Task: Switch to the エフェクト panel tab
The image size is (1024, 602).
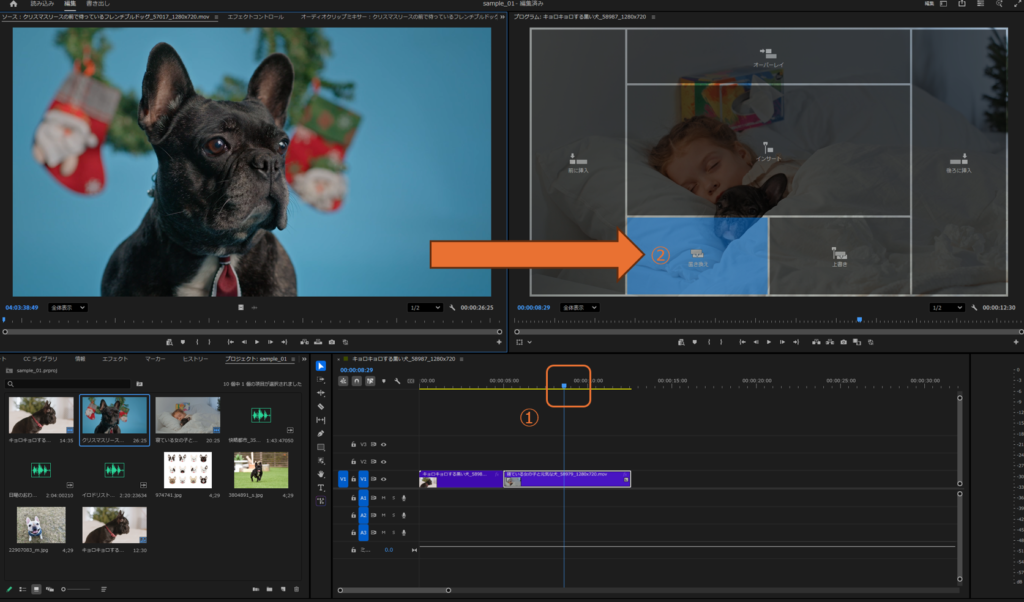Action: pyautogui.click(x=115, y=358)
